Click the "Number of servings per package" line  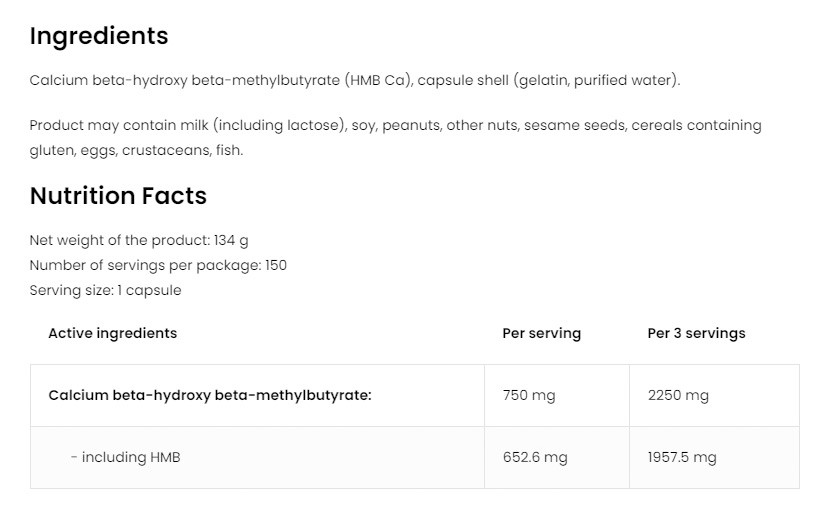(x=158, y=265)
